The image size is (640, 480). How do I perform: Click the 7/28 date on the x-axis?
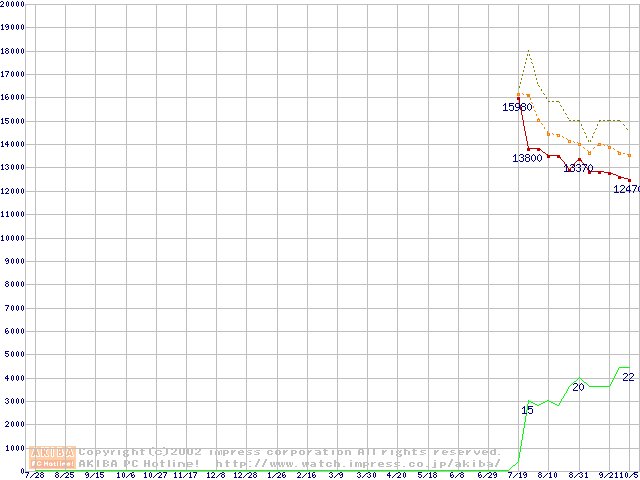pyautogui.click(x=34, y=475)
